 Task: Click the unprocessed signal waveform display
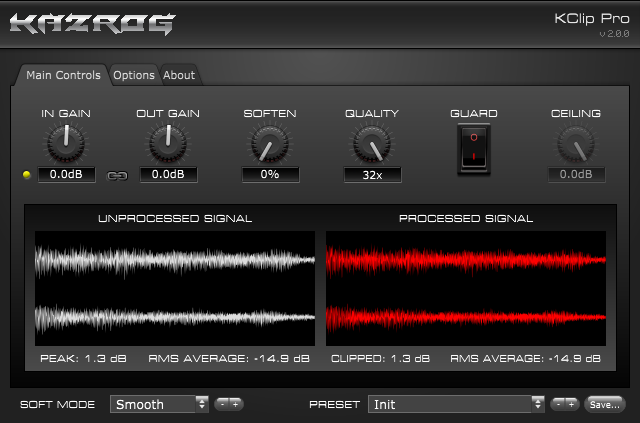[175, 288]
